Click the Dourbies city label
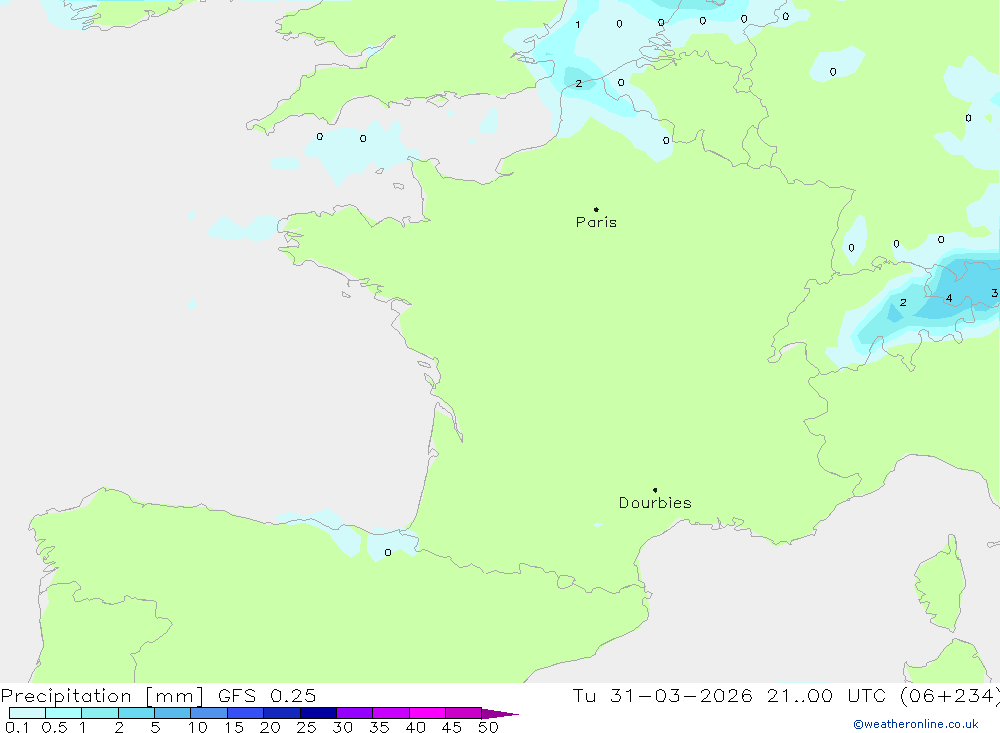 click(655, 503)
